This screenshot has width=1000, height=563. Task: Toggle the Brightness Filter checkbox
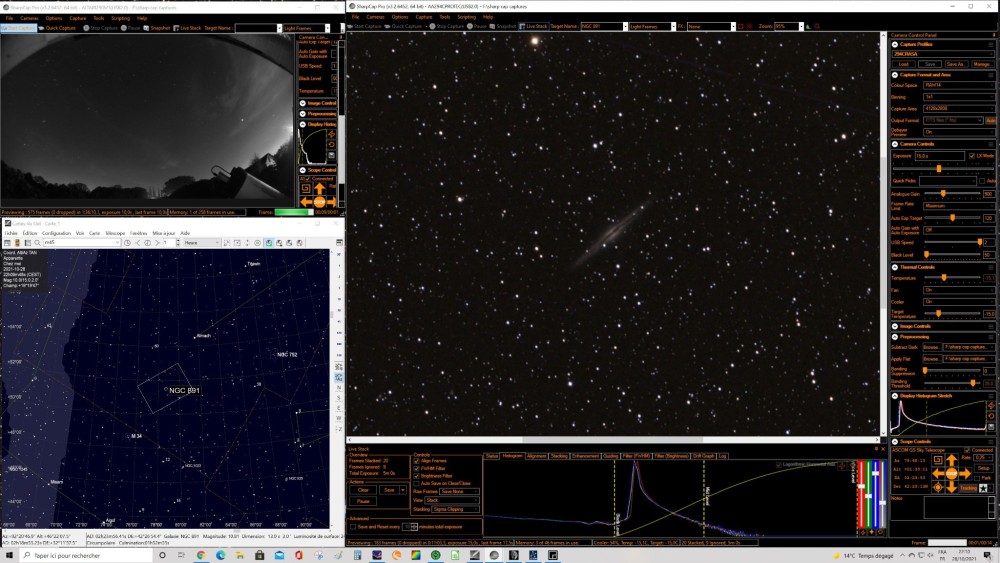pyautogui.click(x=416, y=476)
